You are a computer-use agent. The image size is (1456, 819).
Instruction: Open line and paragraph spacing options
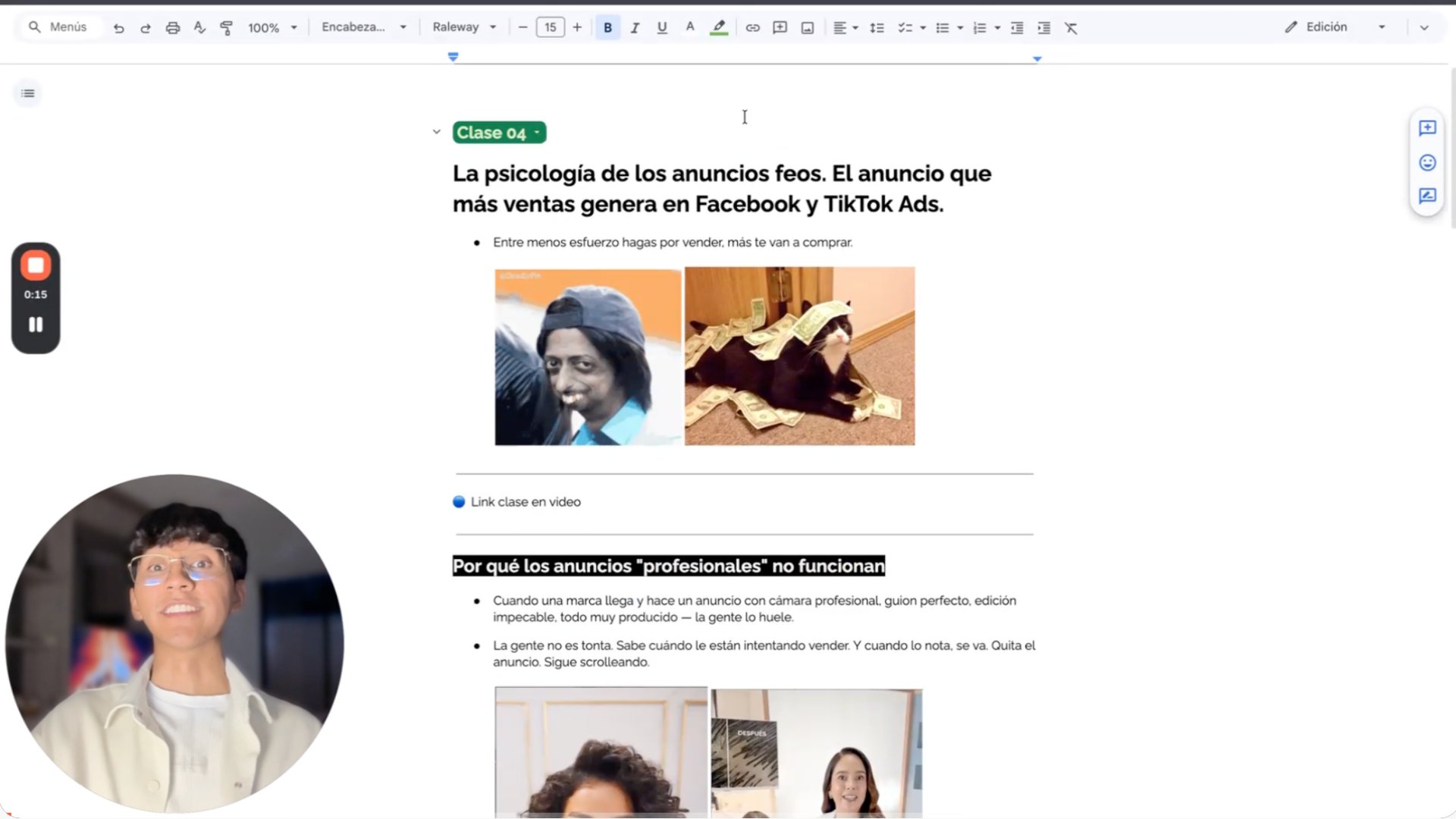[x=877, y=28]
